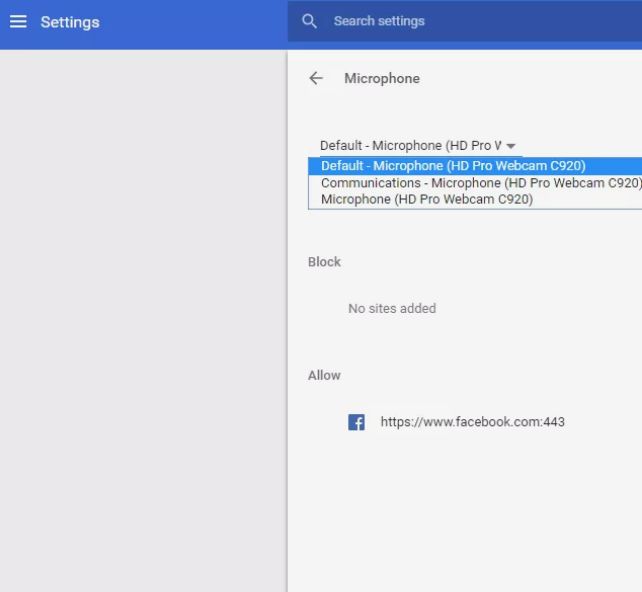Image resolution: width=642 pixels, height=592 pixels.
Task: Click the Settings title text
Action: (x=70, y=22)
